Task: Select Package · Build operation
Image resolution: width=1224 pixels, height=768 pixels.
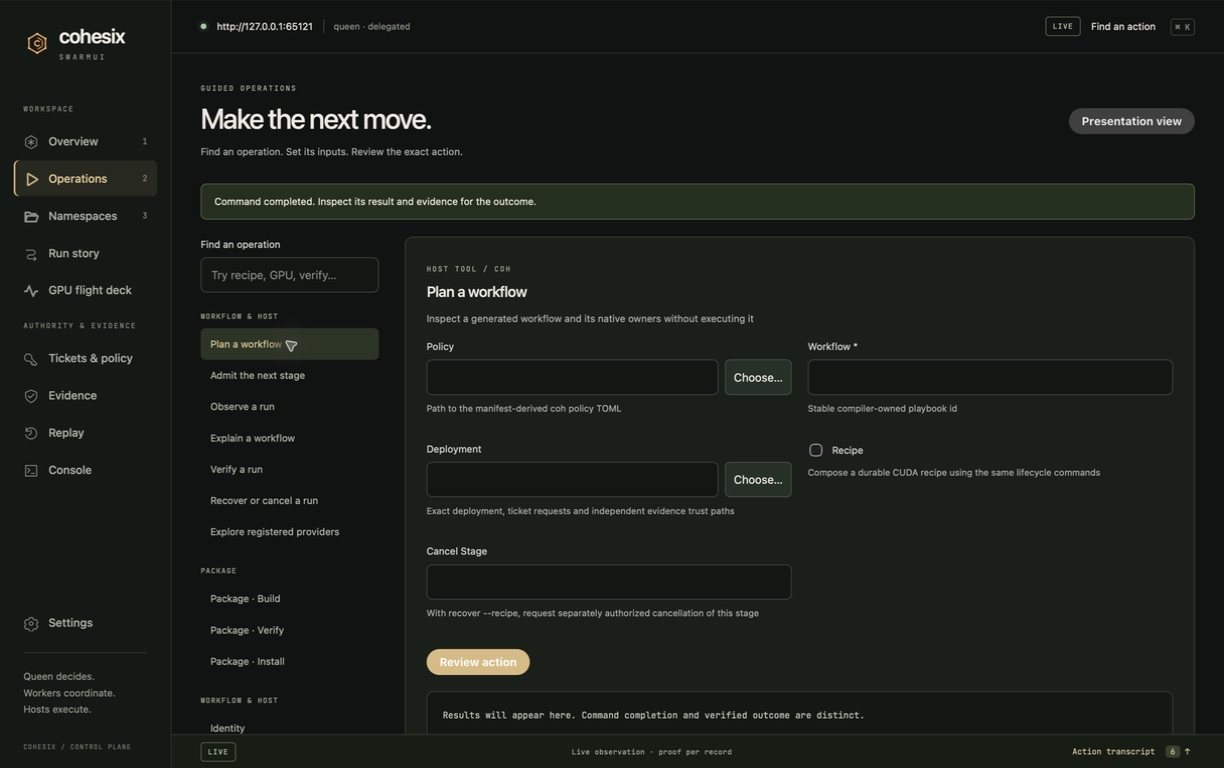Action: (290, 599)
